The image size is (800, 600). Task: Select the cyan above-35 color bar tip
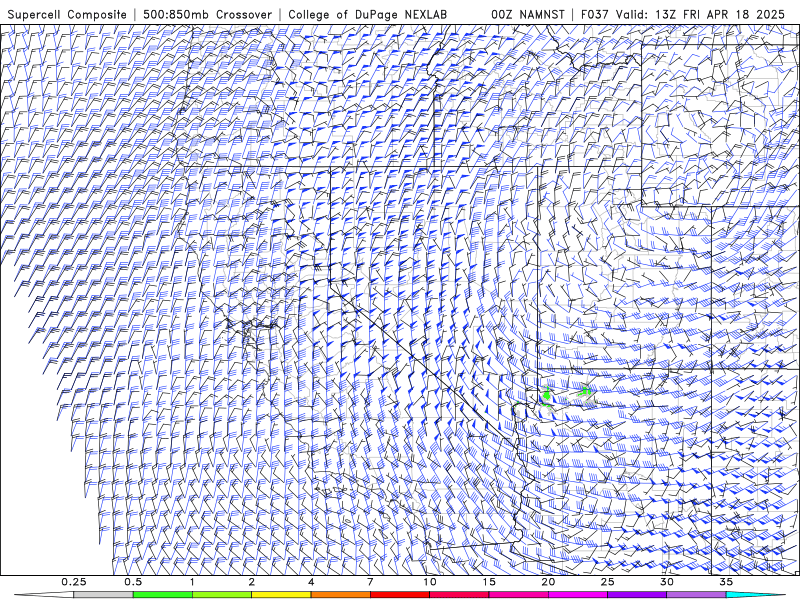click(x=755, y=595)
